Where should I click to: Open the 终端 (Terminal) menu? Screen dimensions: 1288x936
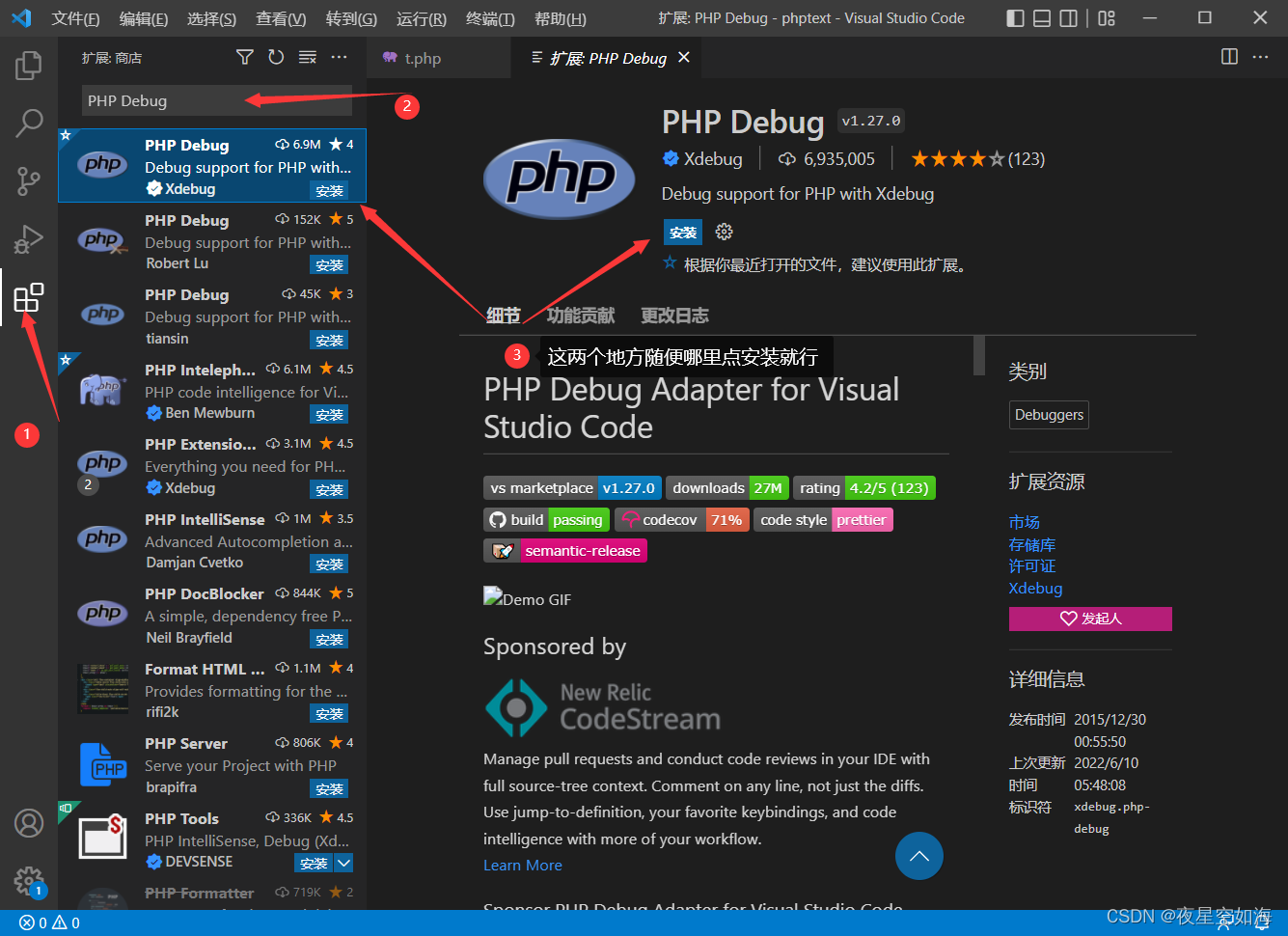[x=489, y=18]
